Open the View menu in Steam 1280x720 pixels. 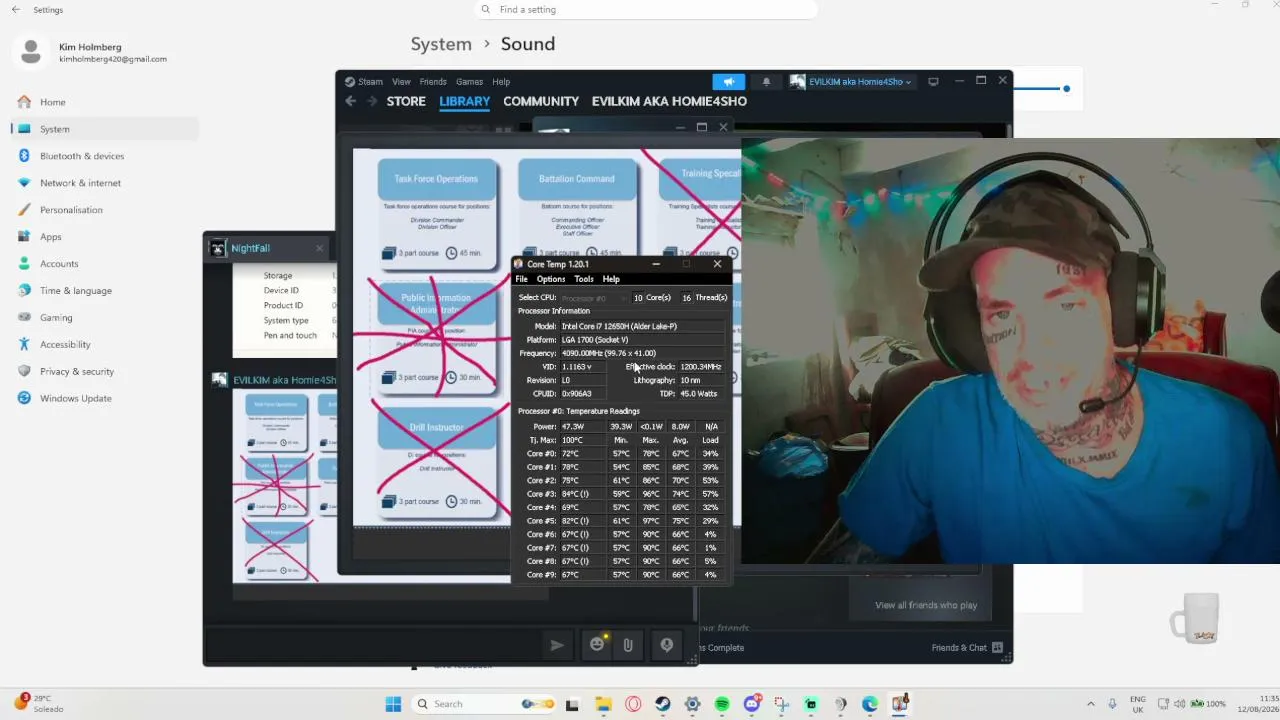(x=401, y=82)
